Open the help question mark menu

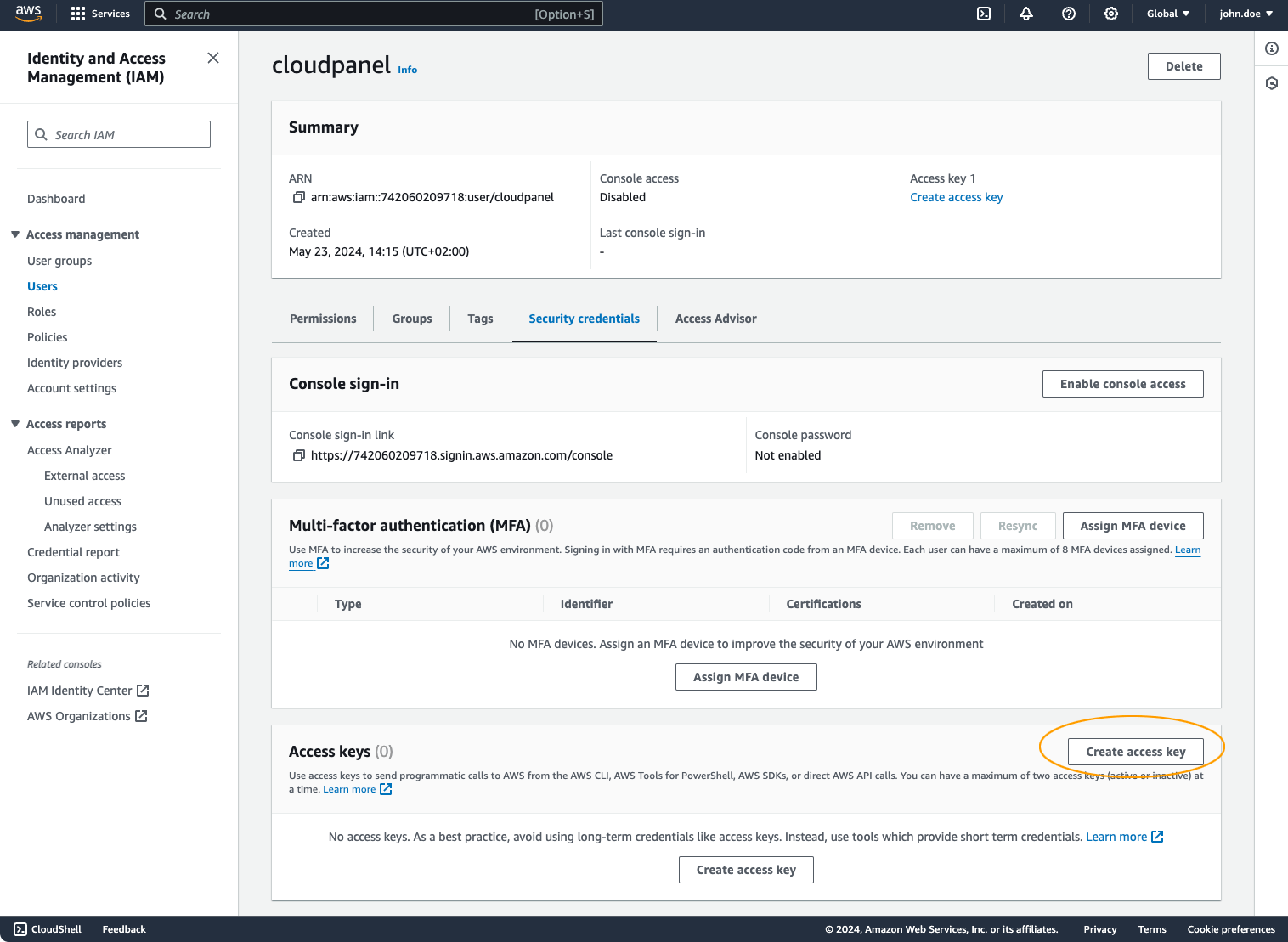coord(1069,14)
